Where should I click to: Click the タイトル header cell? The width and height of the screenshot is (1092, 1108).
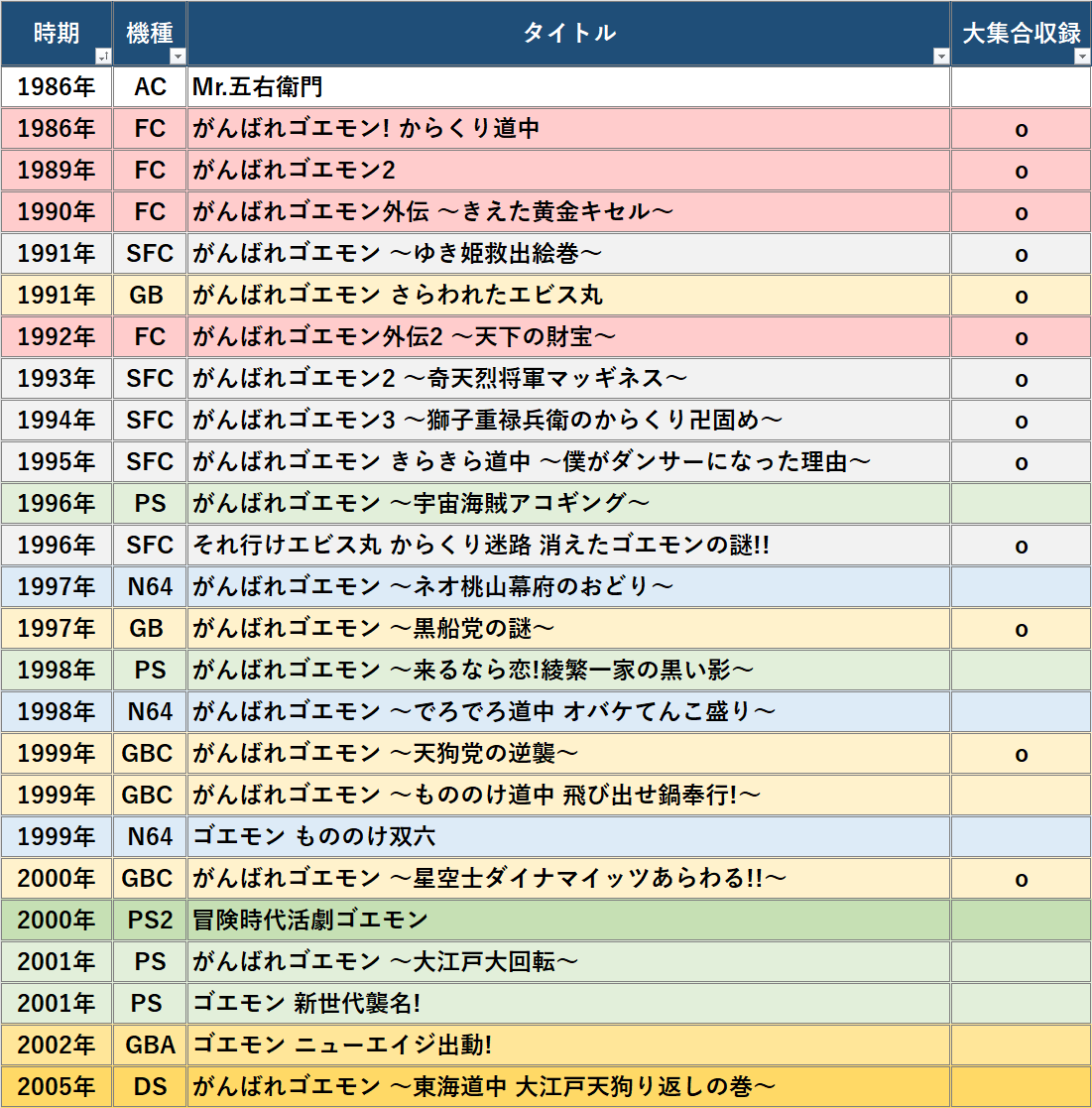click(x=568, y=33)
